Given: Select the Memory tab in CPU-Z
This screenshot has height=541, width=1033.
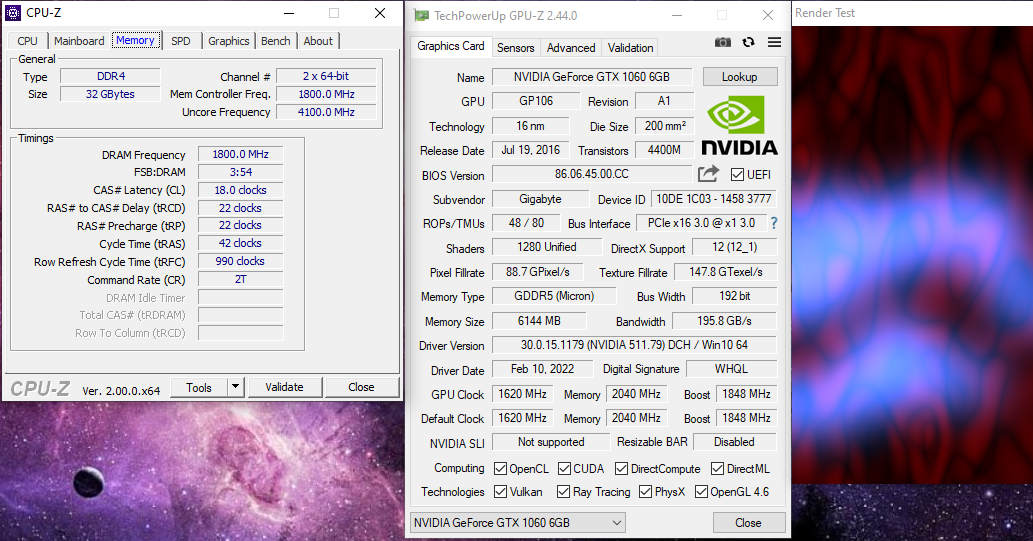Looking at the screenshot, I should [x=135, y=40].
